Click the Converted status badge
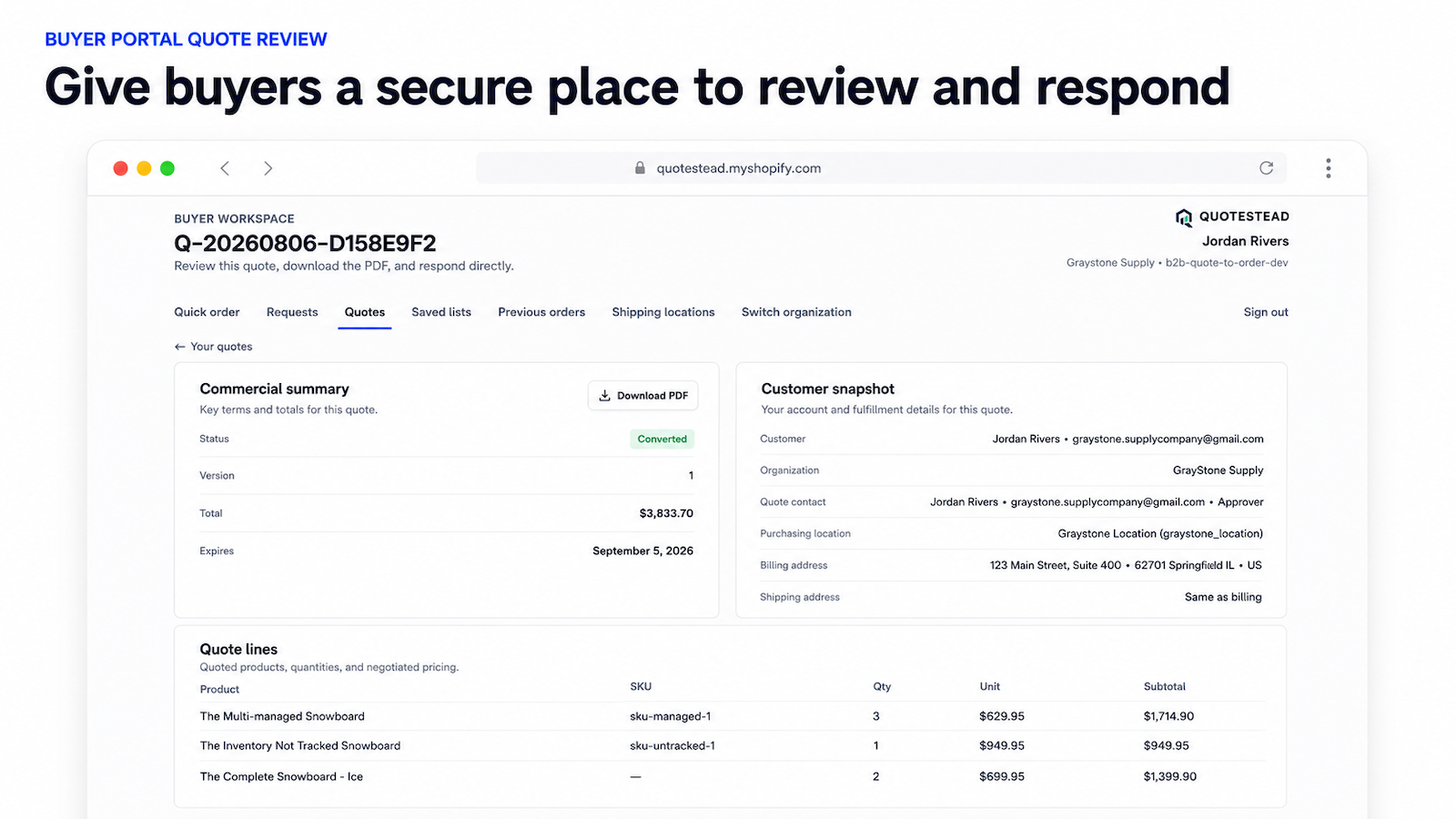Viewport: 1456px width, 819px height. tap(662, 440)
